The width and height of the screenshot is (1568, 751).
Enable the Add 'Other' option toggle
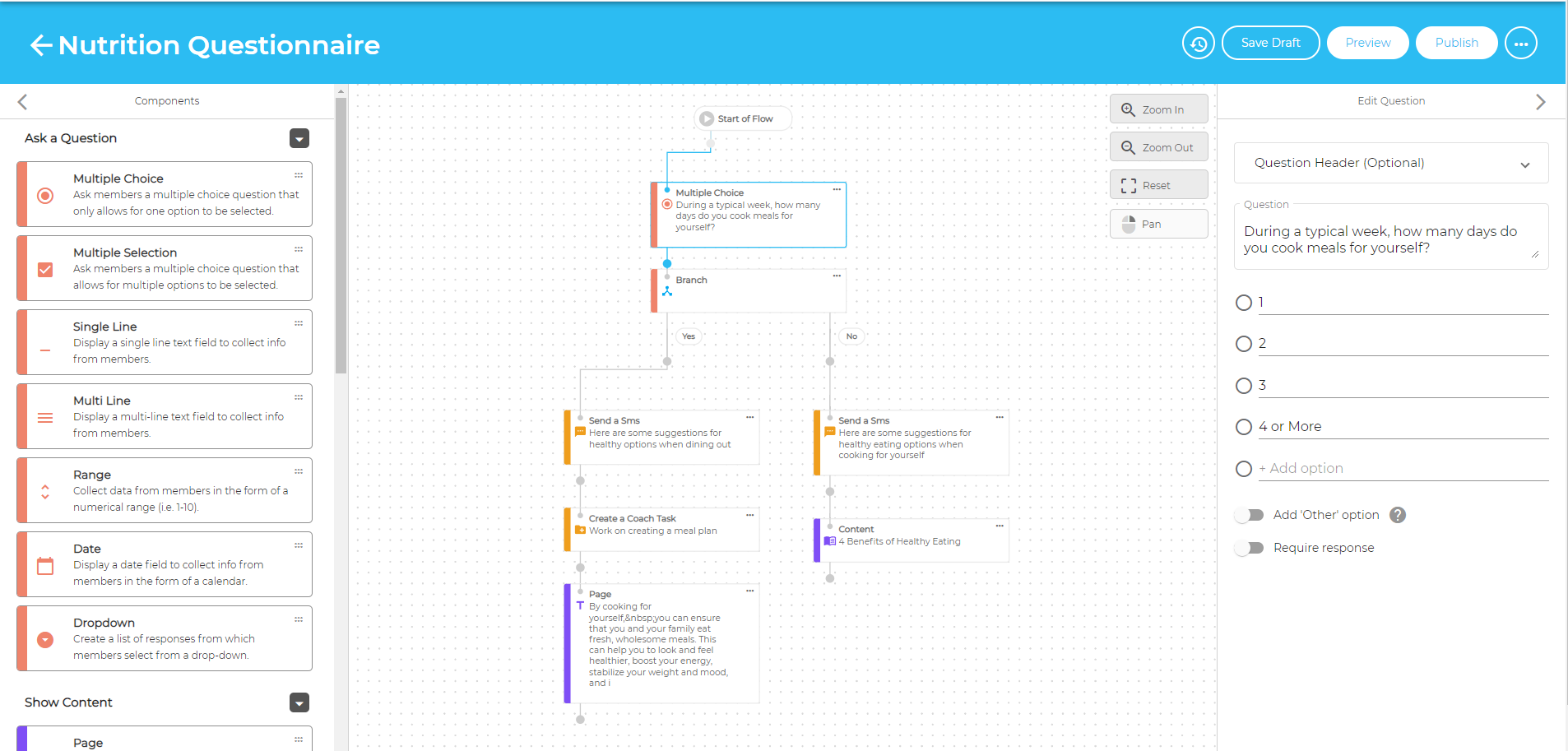[1249, 515]
